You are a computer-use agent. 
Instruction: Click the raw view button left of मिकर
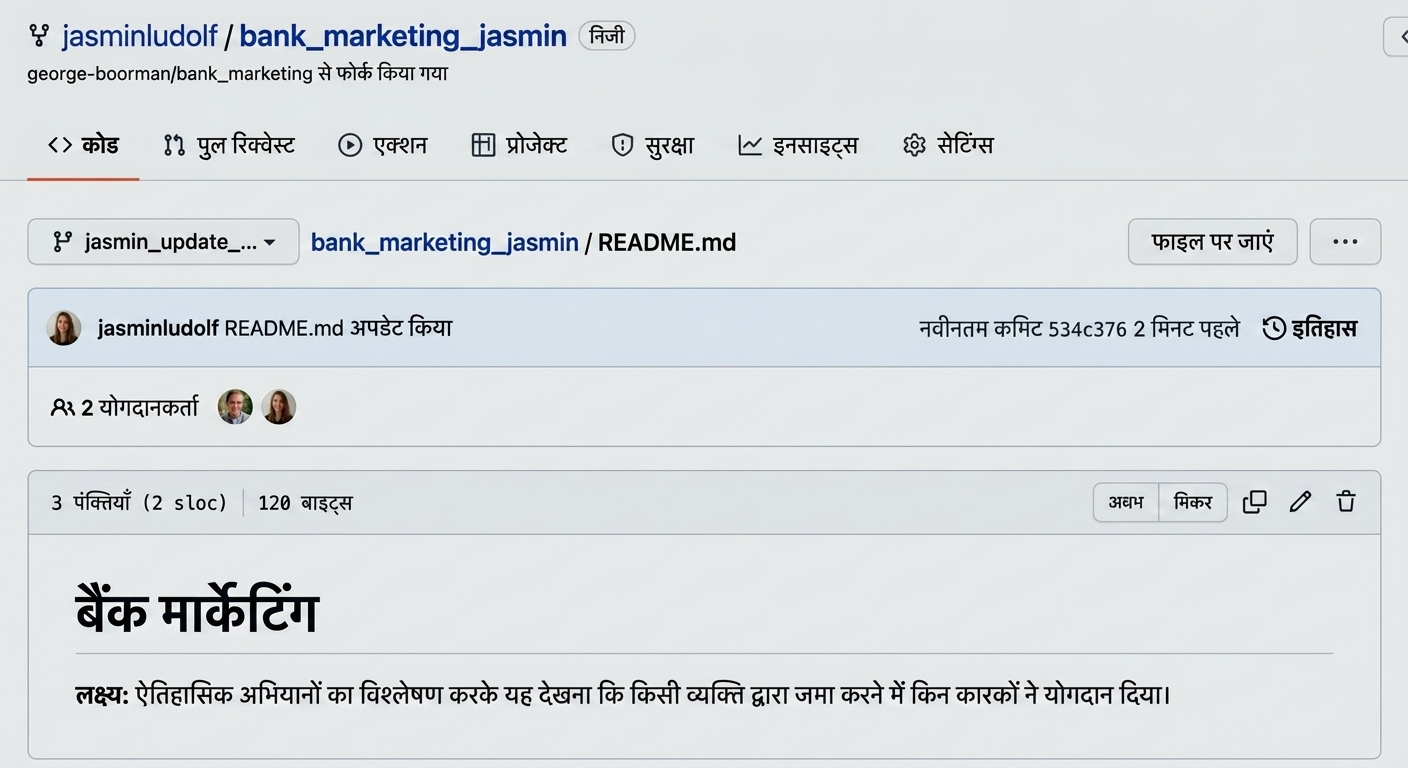pyautogui.click(x=1126, y=502)
